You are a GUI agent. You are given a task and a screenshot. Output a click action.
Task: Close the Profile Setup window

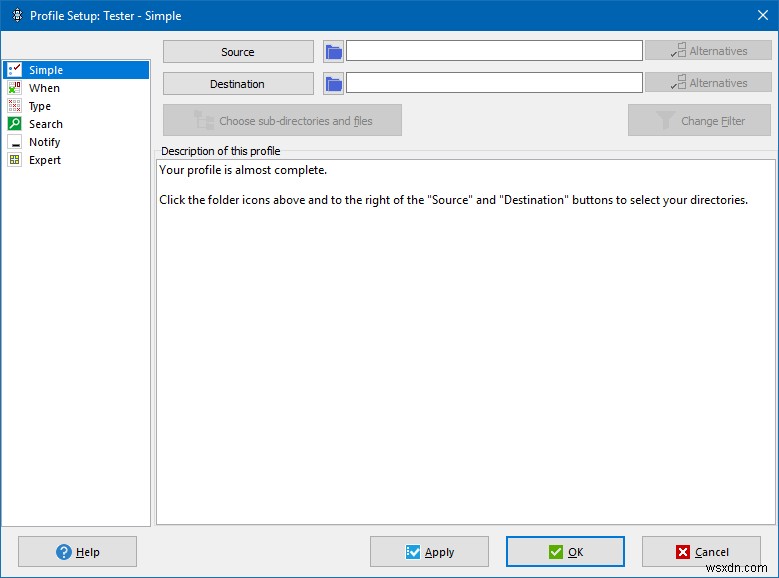click(x=763, y=15)
